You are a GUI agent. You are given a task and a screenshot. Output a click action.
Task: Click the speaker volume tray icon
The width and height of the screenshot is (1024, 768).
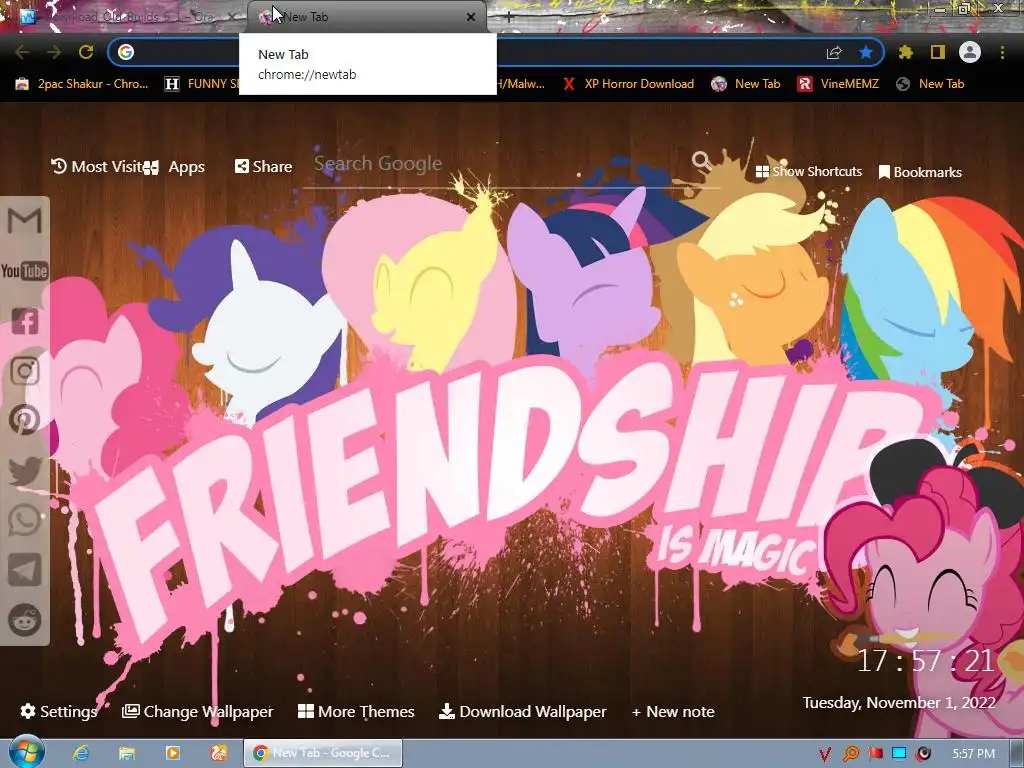pyautogui.click(x=923, y=754)
